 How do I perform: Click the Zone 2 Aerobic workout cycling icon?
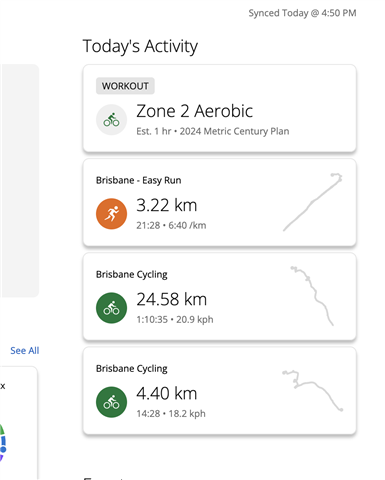coord(111,120)
